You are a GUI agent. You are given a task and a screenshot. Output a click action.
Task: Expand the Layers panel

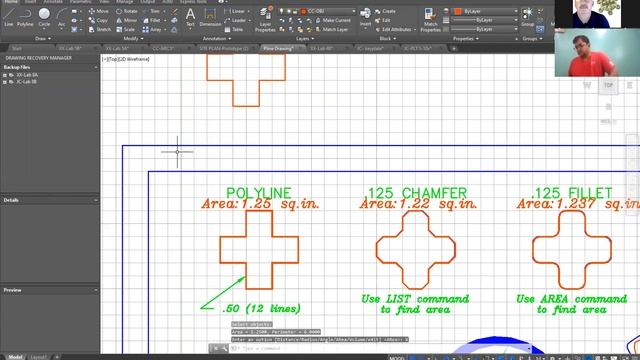305,38
